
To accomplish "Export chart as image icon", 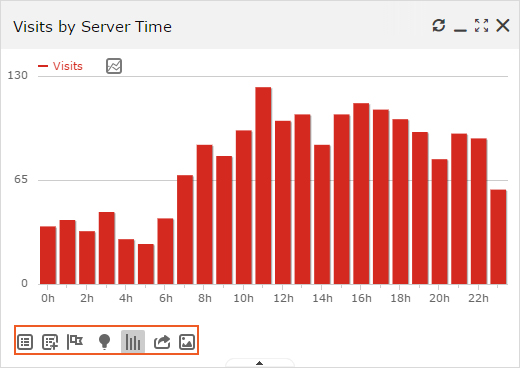I will [x=187, y=342].
